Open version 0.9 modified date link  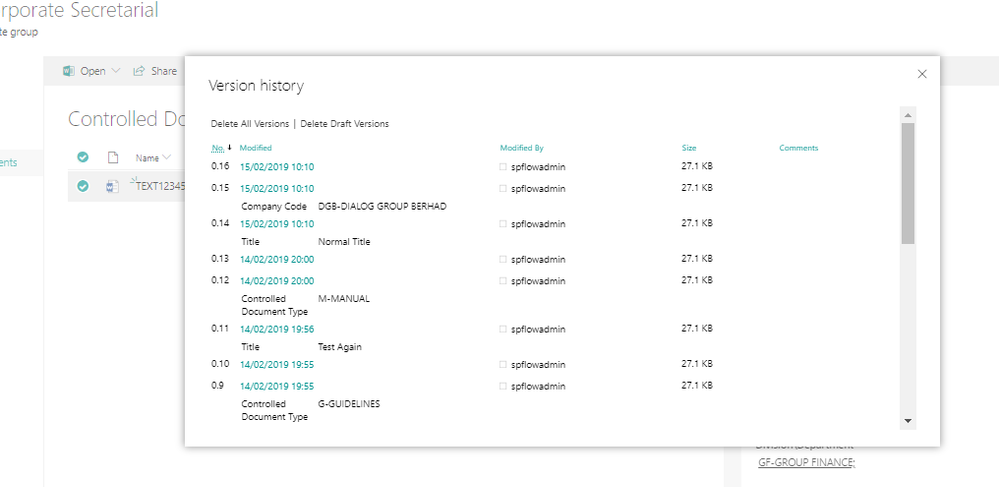coord(277,386)
